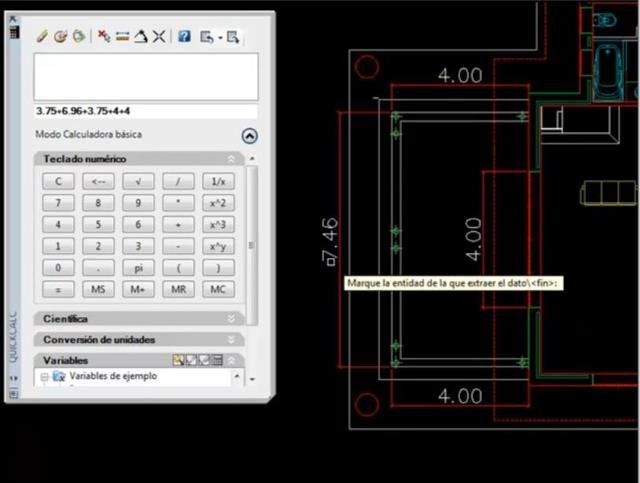This screenshot has width=640, height=483.
Task: Click the number 7 key
Action: (58, 203)
